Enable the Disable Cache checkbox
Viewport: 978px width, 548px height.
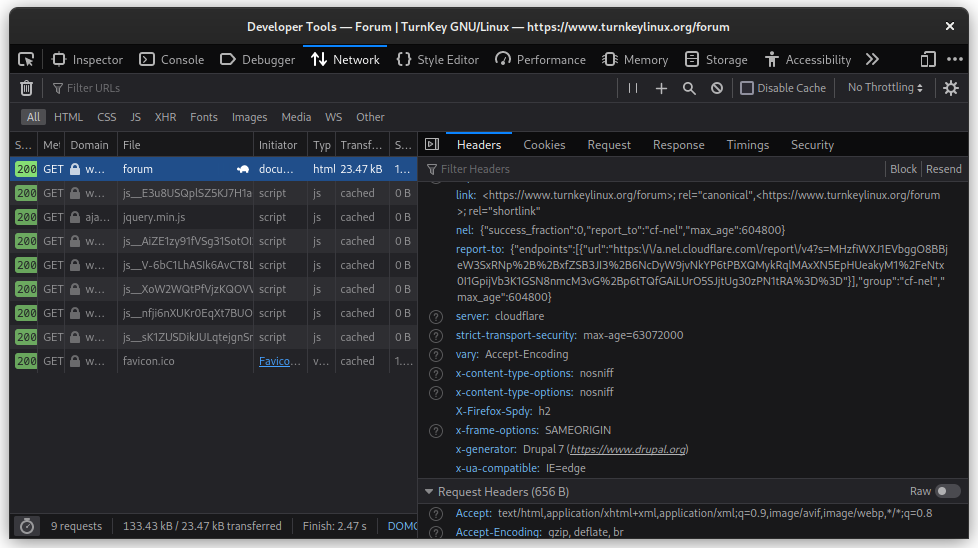coord(747,88)
